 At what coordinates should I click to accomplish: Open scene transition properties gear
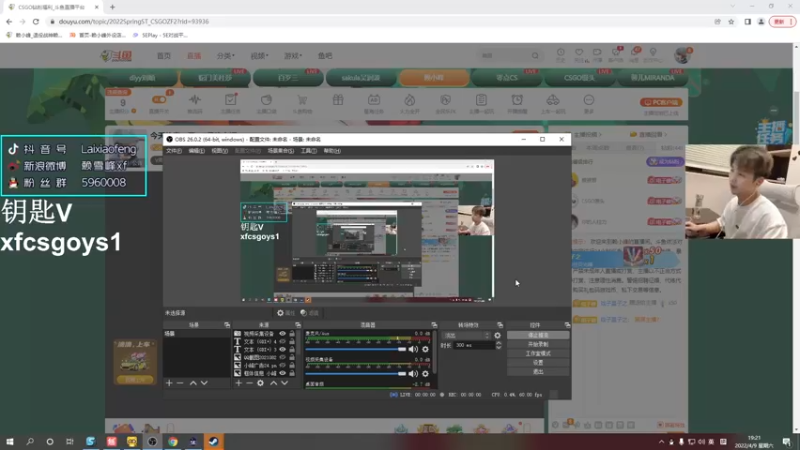click(x=497, y=336)
